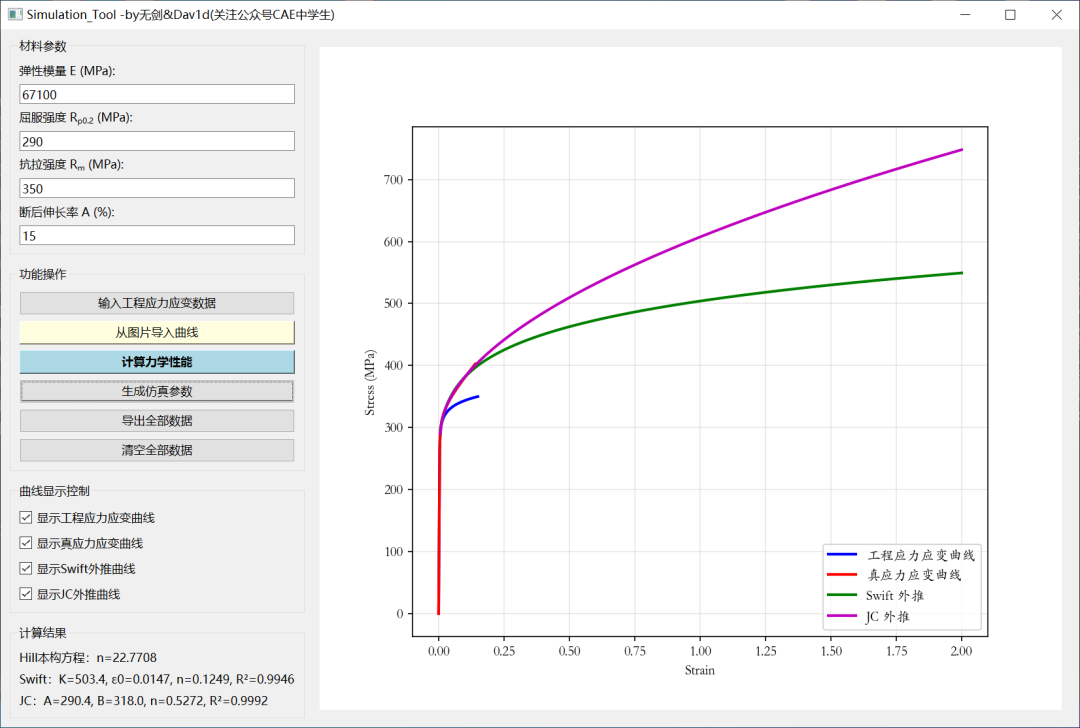Viewport: 1080px width, 728px height.
Task: Click the JC 外推 legend entry
Action: pos(869,616)
